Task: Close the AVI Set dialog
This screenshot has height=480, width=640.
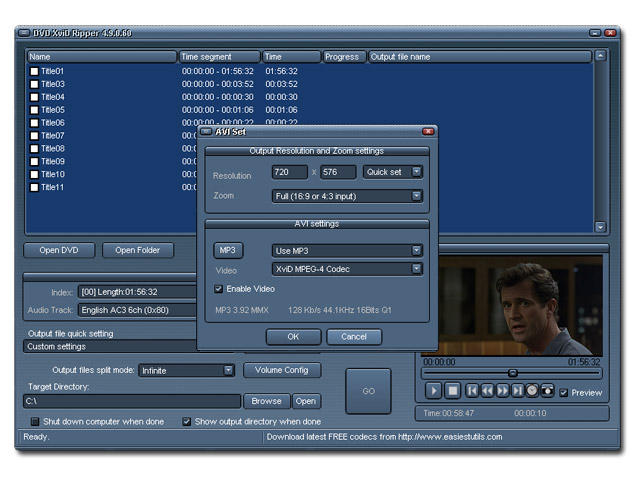Action: point(428,131)
